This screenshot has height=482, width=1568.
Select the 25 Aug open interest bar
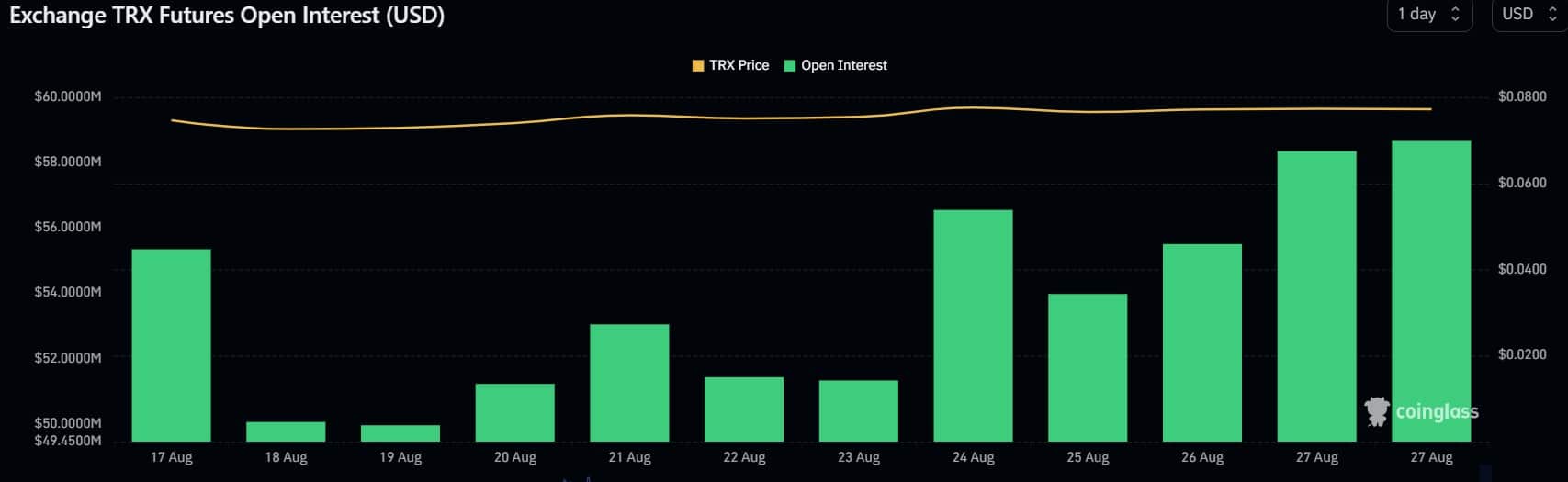click(1088, 367)
